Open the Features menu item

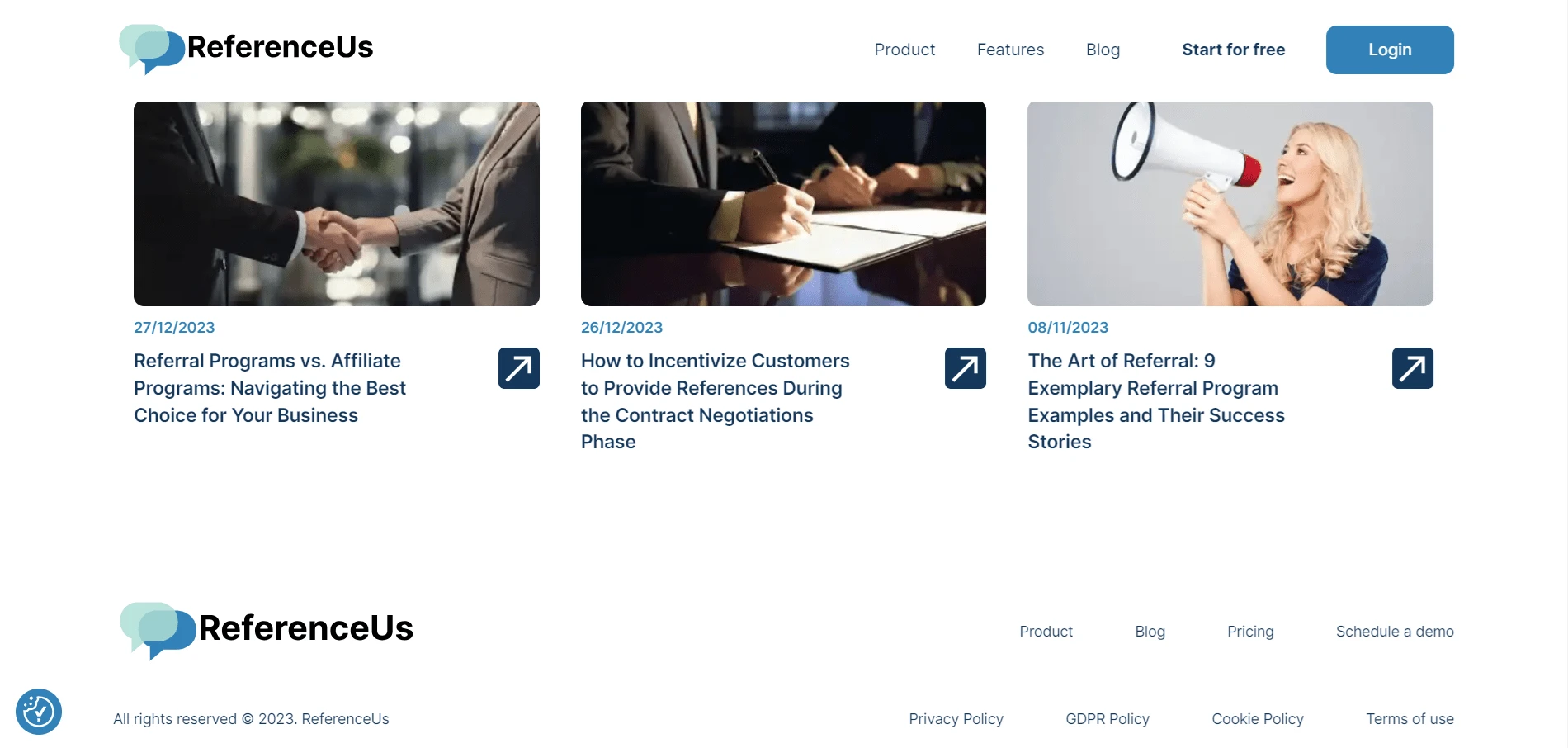[1010, 50]
